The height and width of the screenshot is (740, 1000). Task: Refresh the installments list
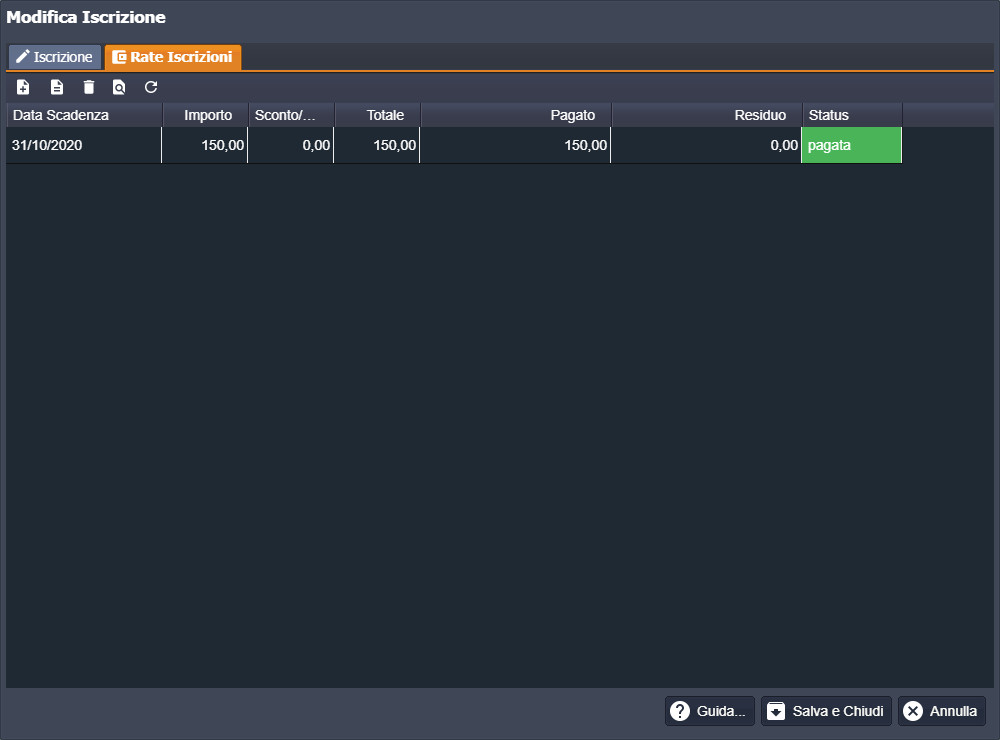click(x=151, y=87)
